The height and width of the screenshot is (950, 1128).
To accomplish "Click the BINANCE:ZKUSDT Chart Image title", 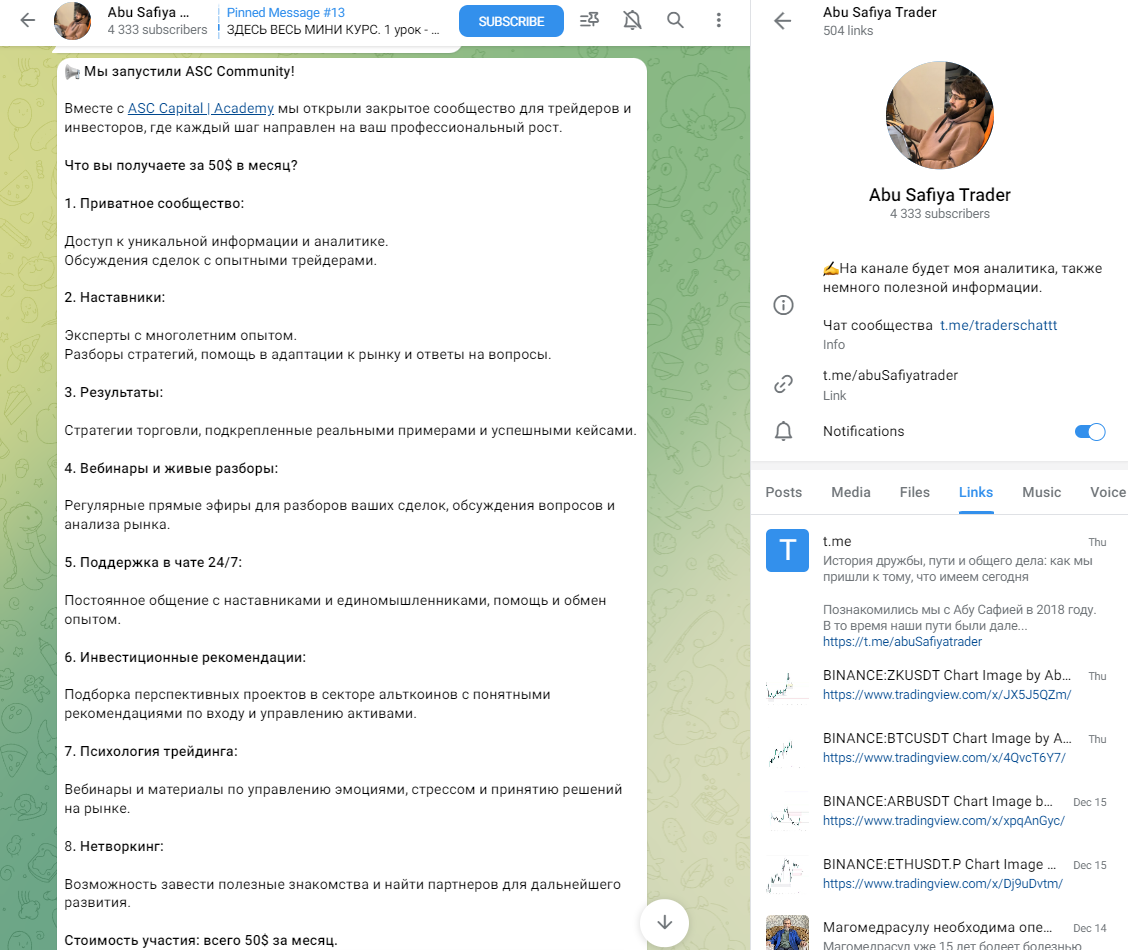I will (947, 675).
